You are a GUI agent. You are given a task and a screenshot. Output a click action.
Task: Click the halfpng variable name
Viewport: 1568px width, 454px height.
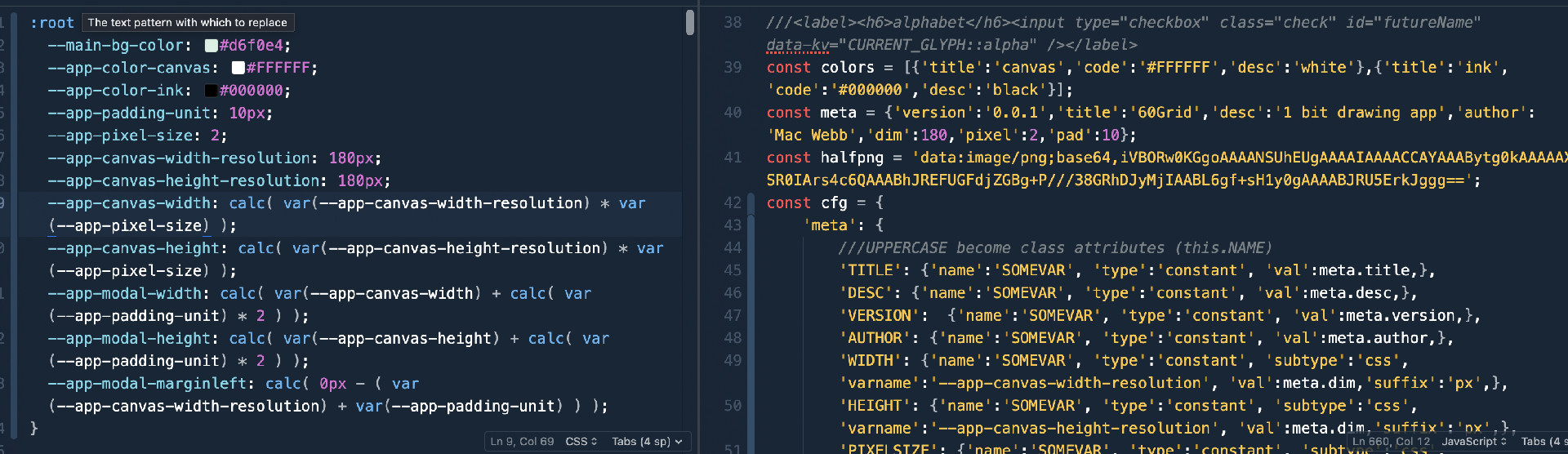[852, 158]
